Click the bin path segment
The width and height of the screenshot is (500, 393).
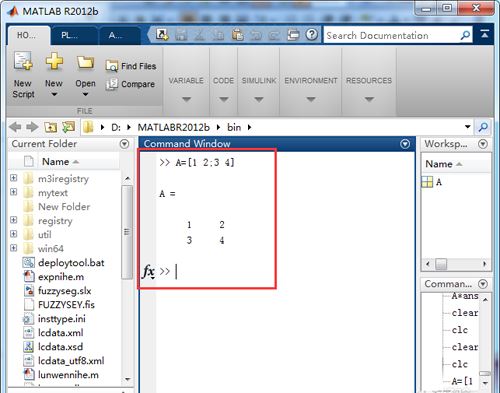click(234, 127)
